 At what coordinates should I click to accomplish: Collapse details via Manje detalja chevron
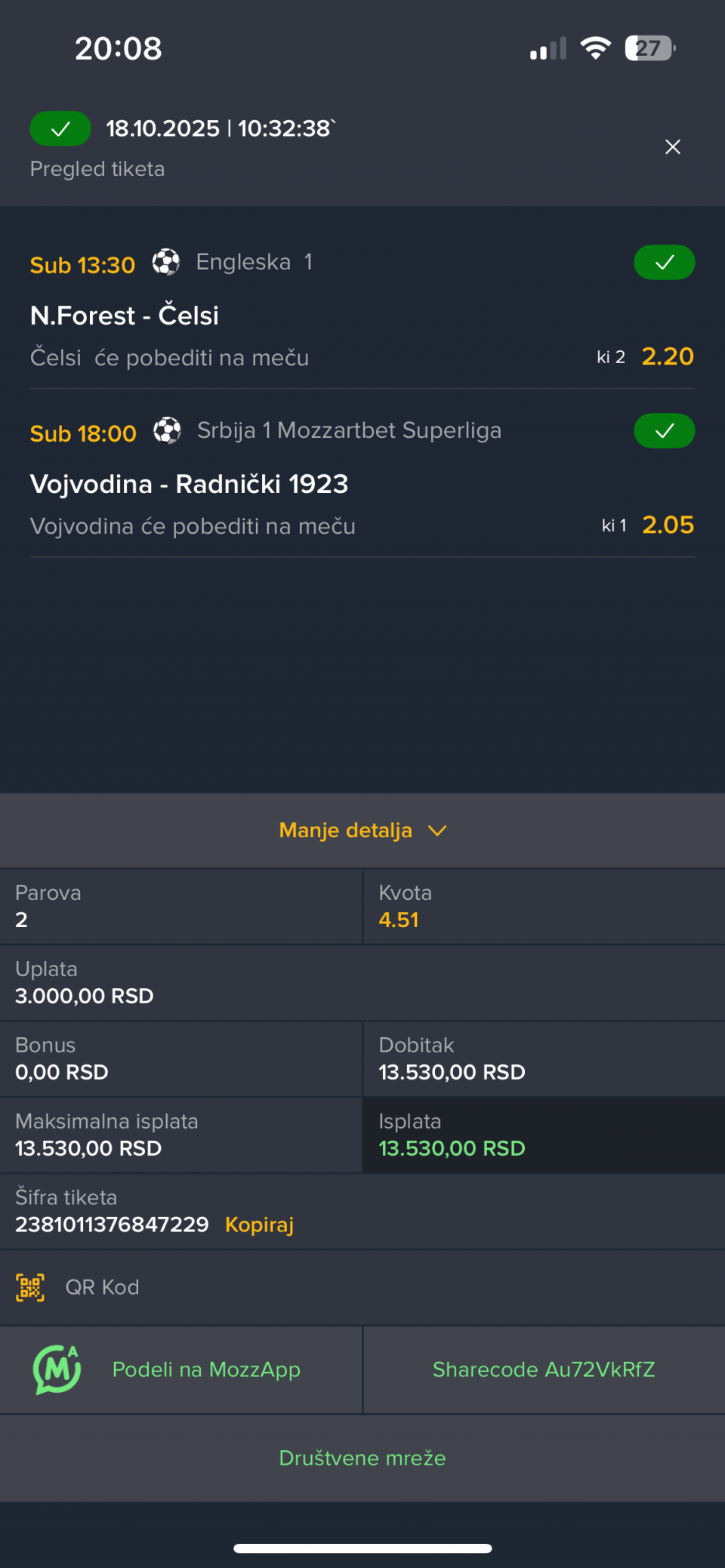(437, 830)
